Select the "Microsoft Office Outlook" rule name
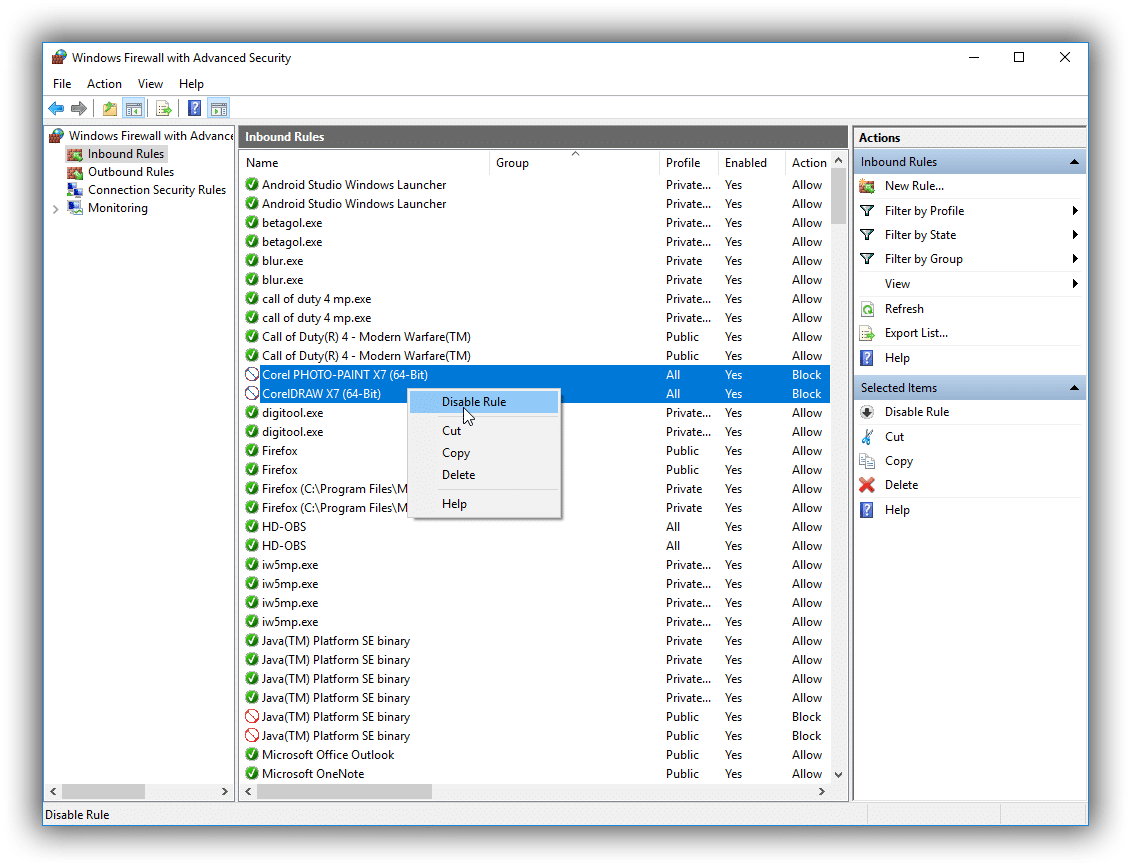 point(327,755)
